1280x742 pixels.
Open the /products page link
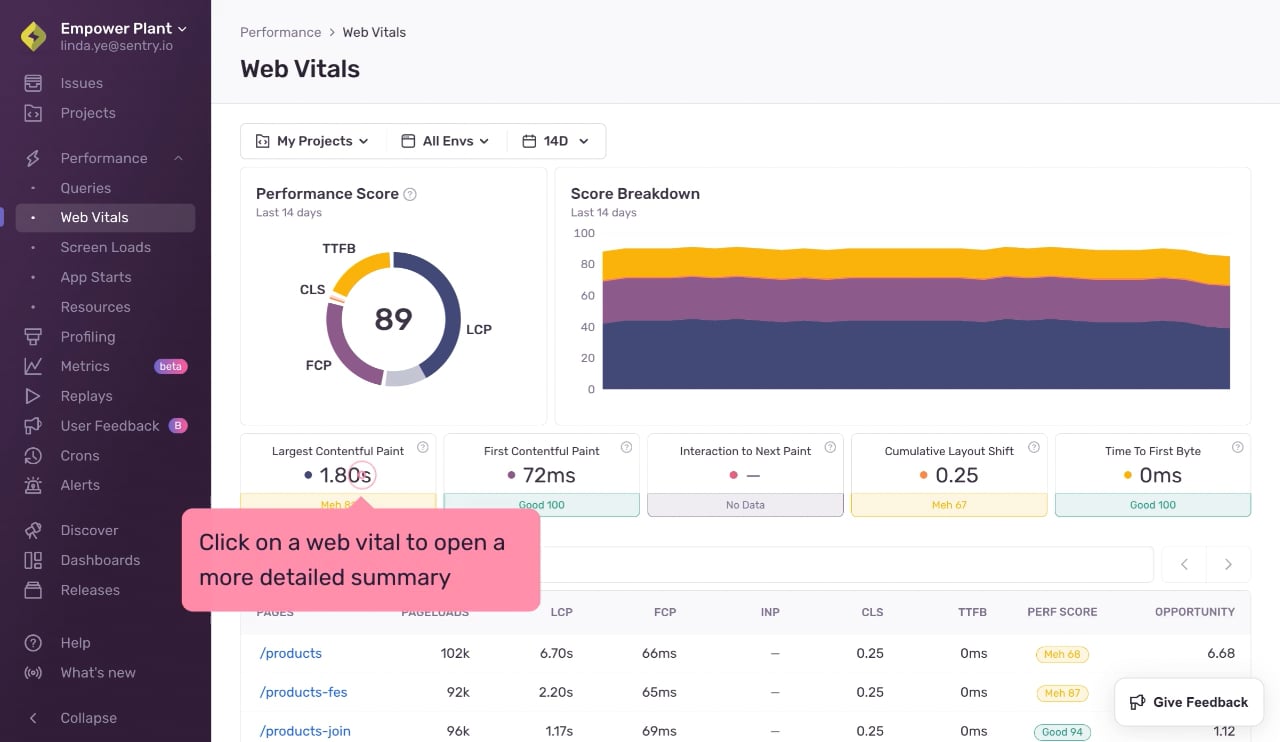291,653
